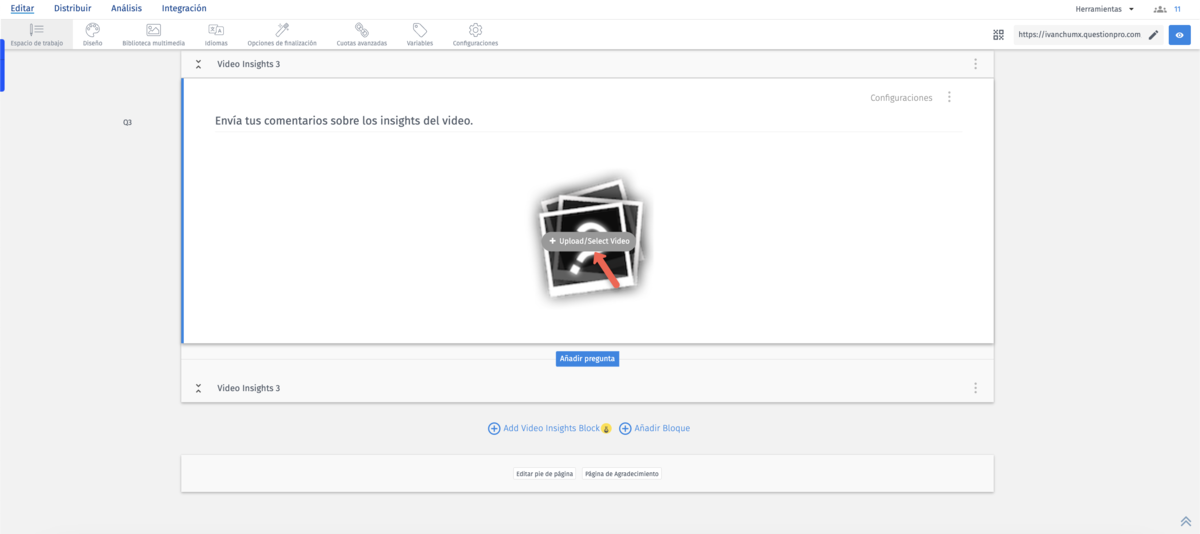
Task: Collapse the top Video Insights 3 block
Action: pos(198,64)
